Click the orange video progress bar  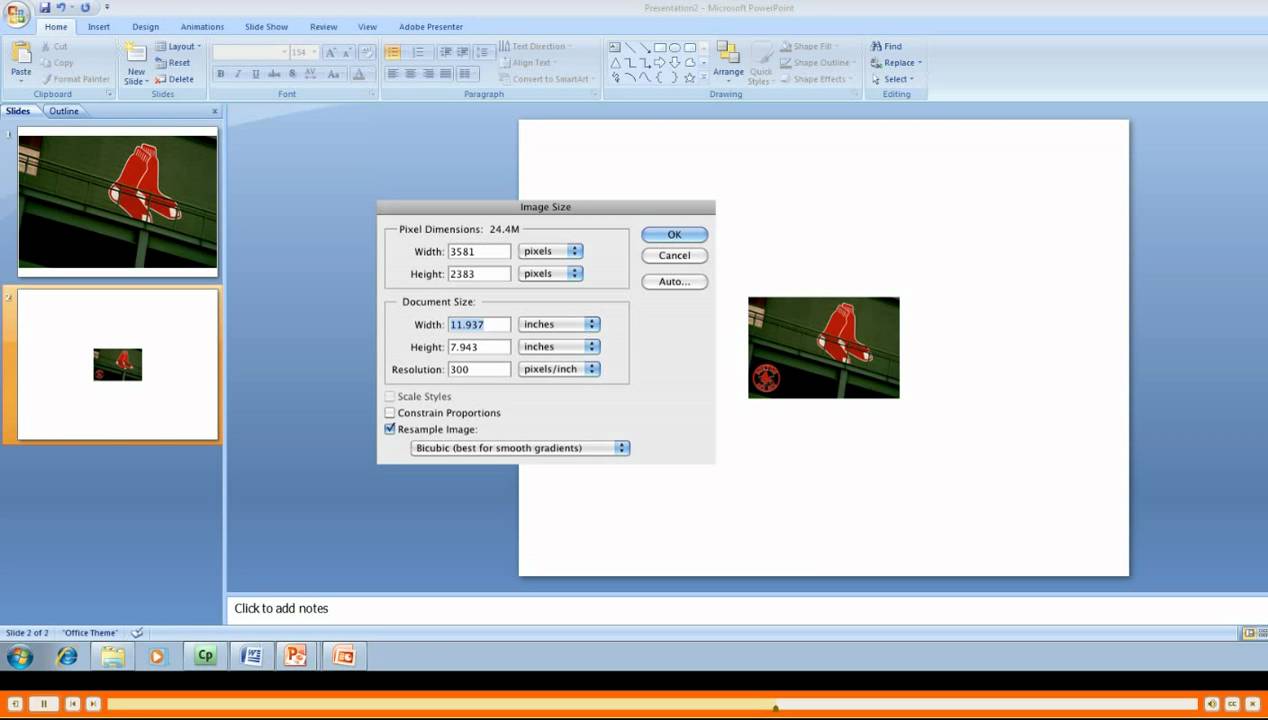(652, 704)
